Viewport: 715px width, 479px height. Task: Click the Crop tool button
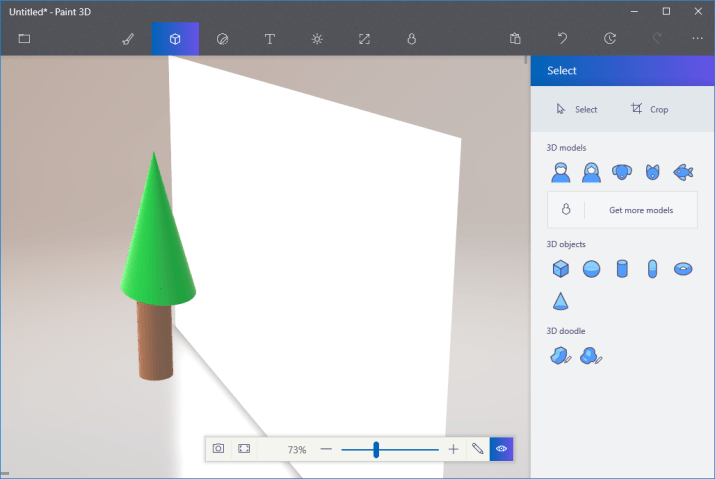click(x=650, y=109)
